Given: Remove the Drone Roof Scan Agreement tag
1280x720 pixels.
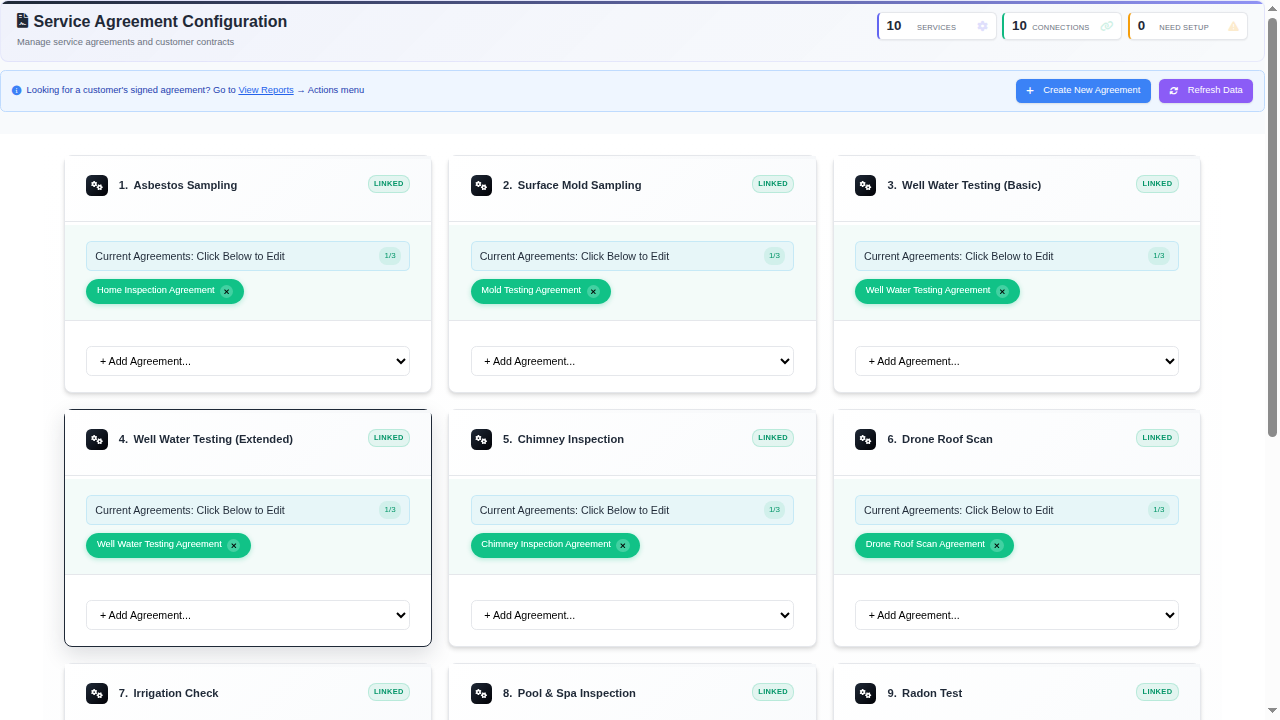Looking at the screenshot, I should pos(997,546).
